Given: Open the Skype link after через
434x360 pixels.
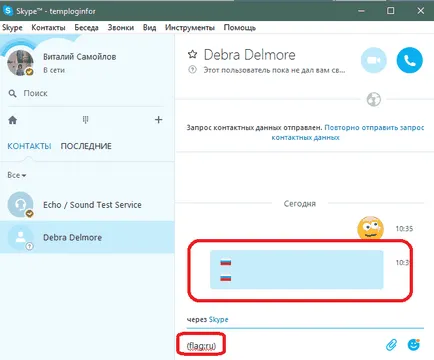Looking at the screenshot, I should pyautogui.click(x=218, y=319).
